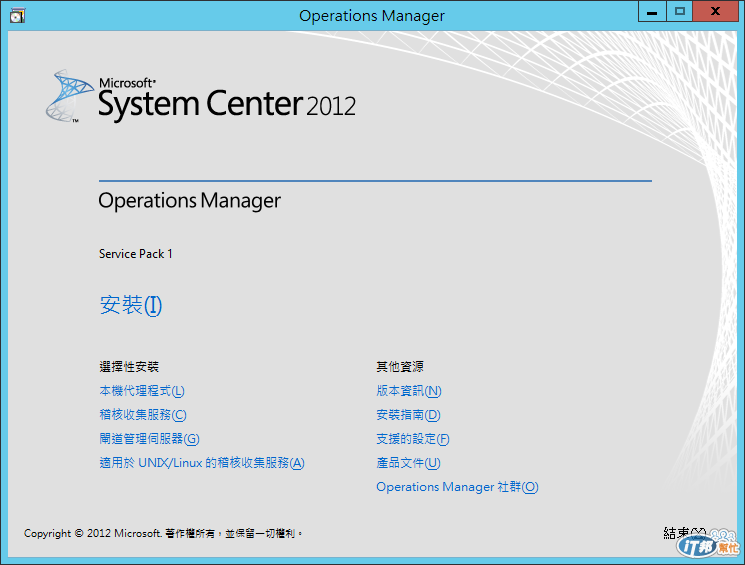Open 產品文件(U) product documentation
745x565 pixels.
click(x=408, y=463)
